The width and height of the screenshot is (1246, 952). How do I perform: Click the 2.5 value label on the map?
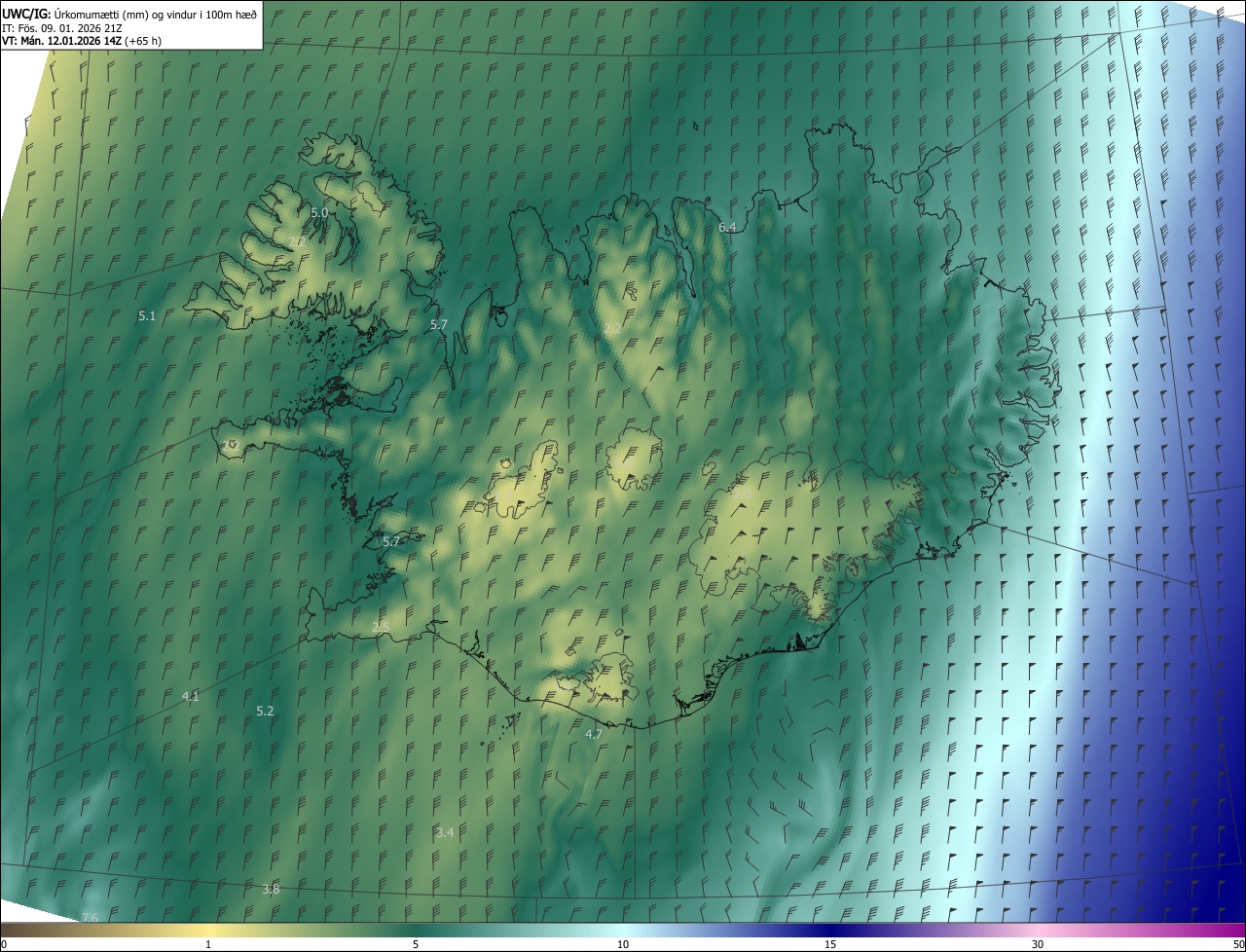click(381, 626)
